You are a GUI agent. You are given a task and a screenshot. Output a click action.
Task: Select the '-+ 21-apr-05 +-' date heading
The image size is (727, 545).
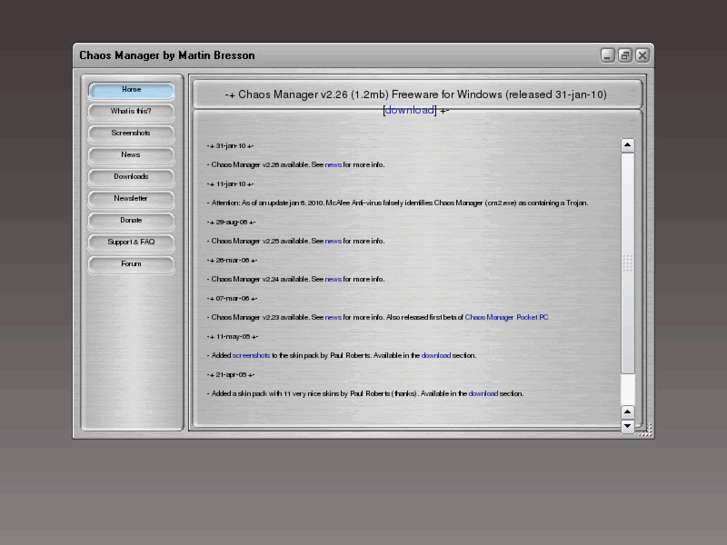point(231,375)
